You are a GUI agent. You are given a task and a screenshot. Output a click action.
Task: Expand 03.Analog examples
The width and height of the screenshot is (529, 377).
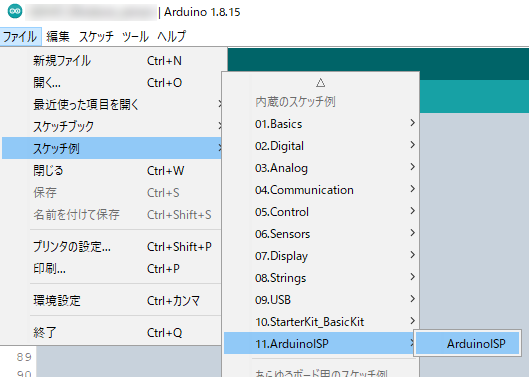click(x=321, y=168)
